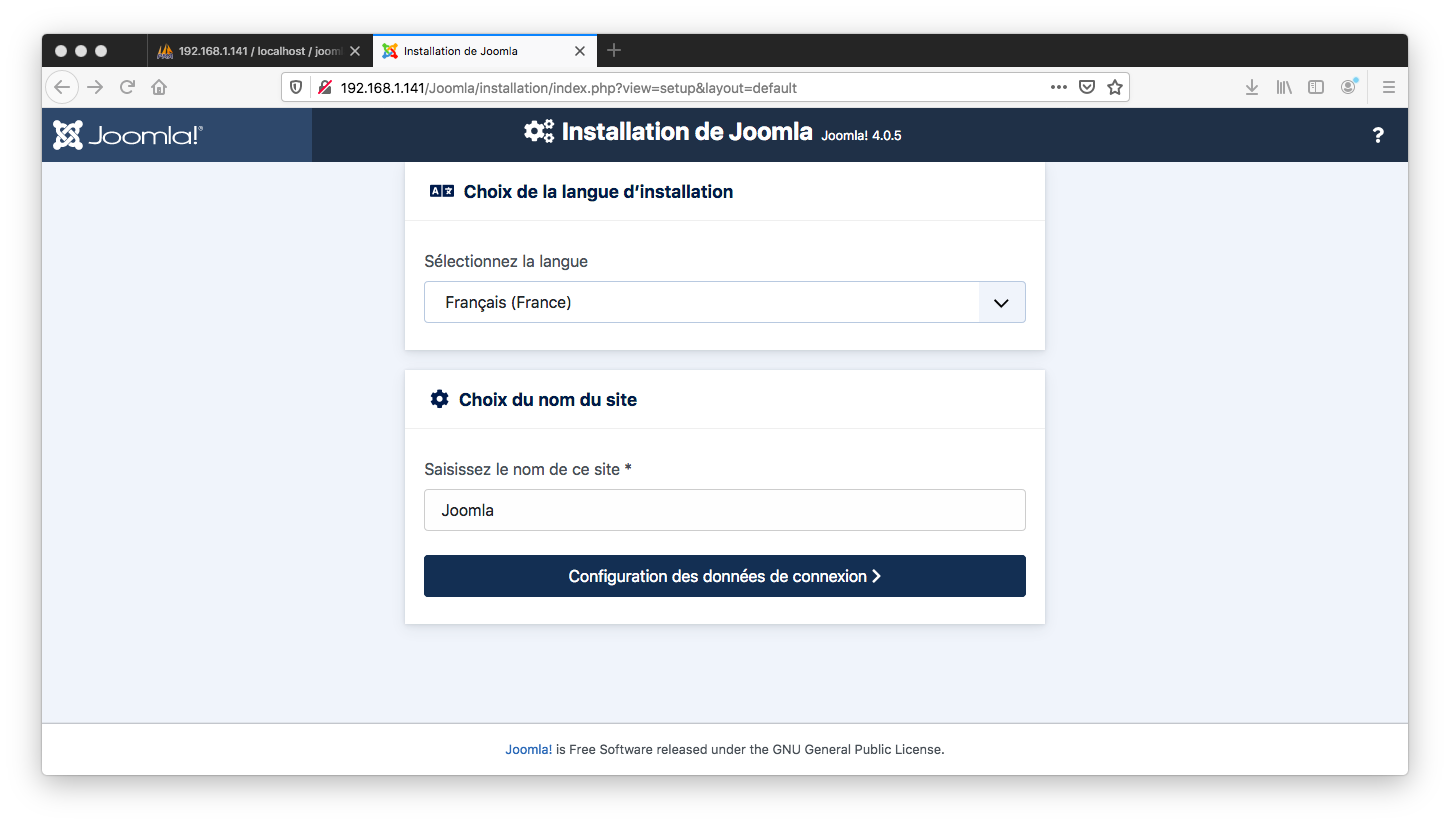The width and height of the screenshot is (1450, 825).
Task: Reload the current page
Action: click(x=127, y=87)
